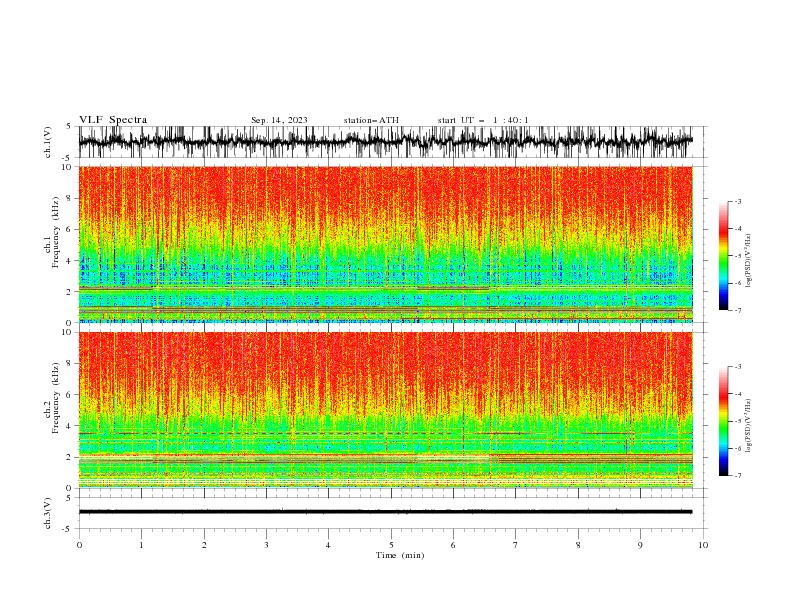Click the ch.2 spectrogram color bar
The width and height of the screenshot is (792, 612).
click(x=723, y=421)
